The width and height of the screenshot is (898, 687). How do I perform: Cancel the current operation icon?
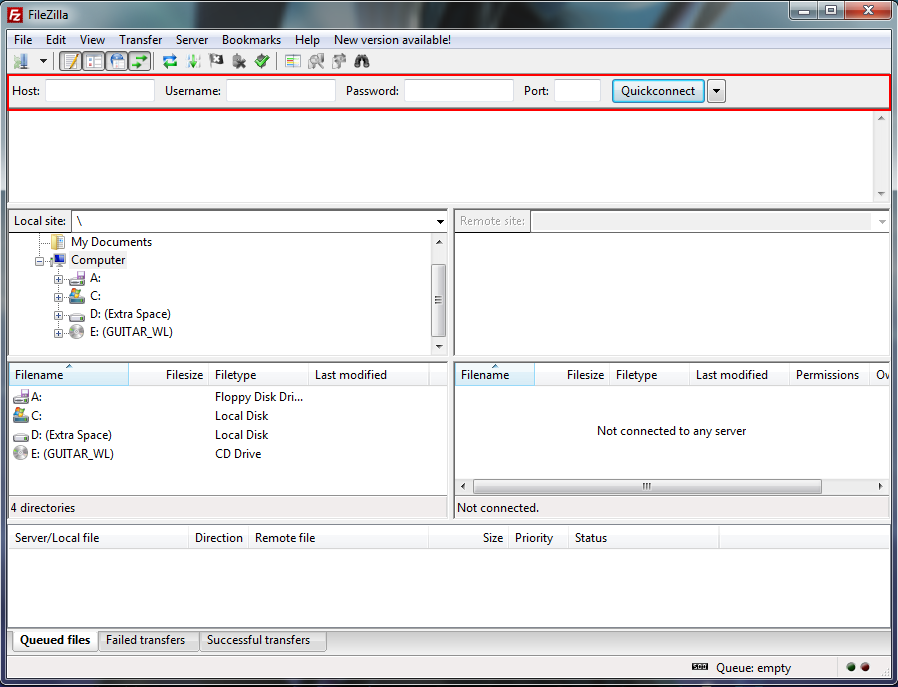pos(216,61)
